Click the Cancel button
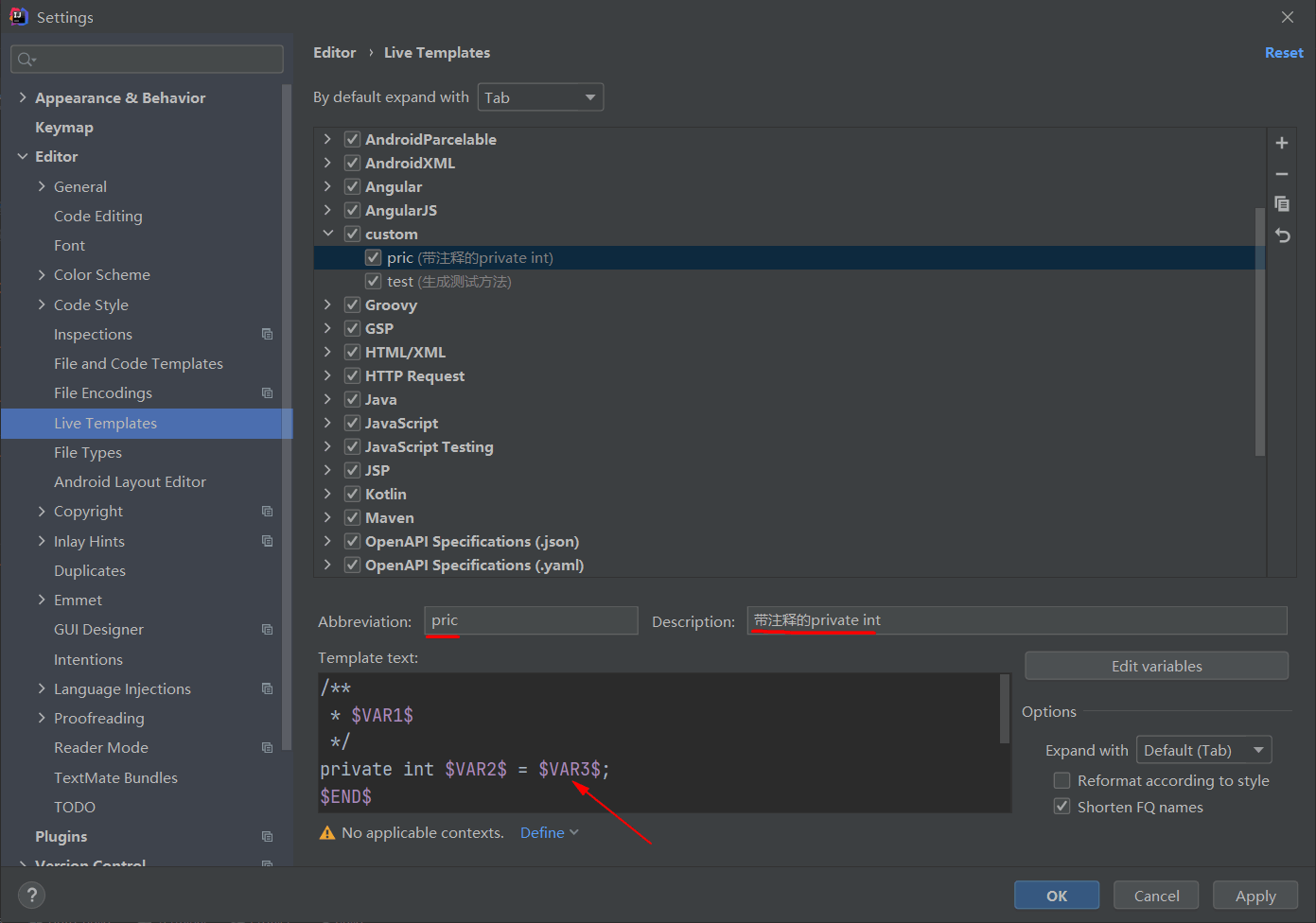The image size is (1316, 923). [1156, 896]
